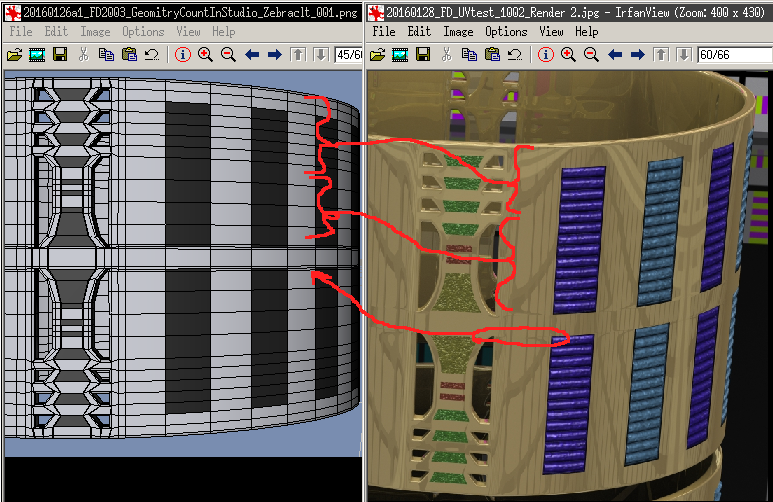773x502 pixels.
Task: Open View menu in left IrfanView window
Action: (x=188, y=32)
